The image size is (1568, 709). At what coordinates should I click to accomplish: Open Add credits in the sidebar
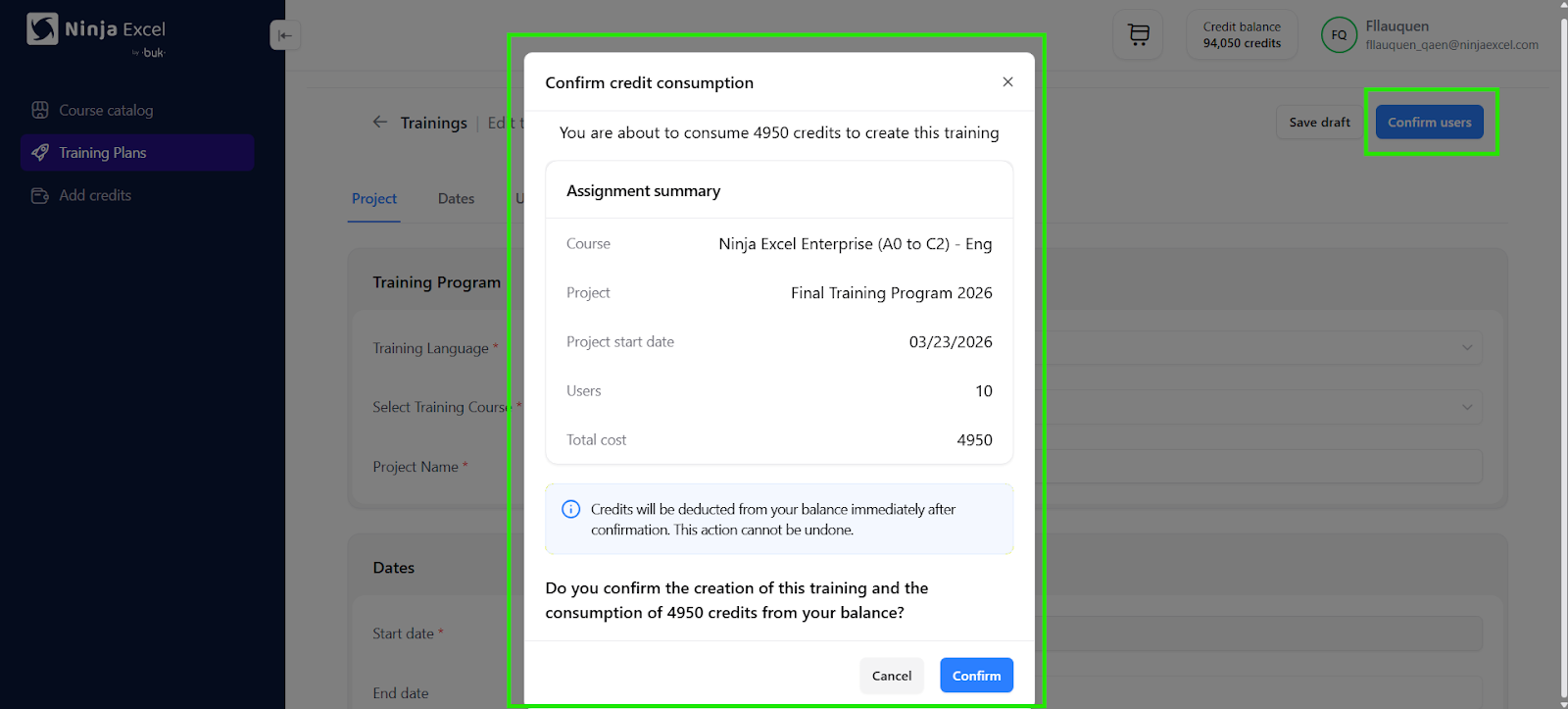point(137,195)
